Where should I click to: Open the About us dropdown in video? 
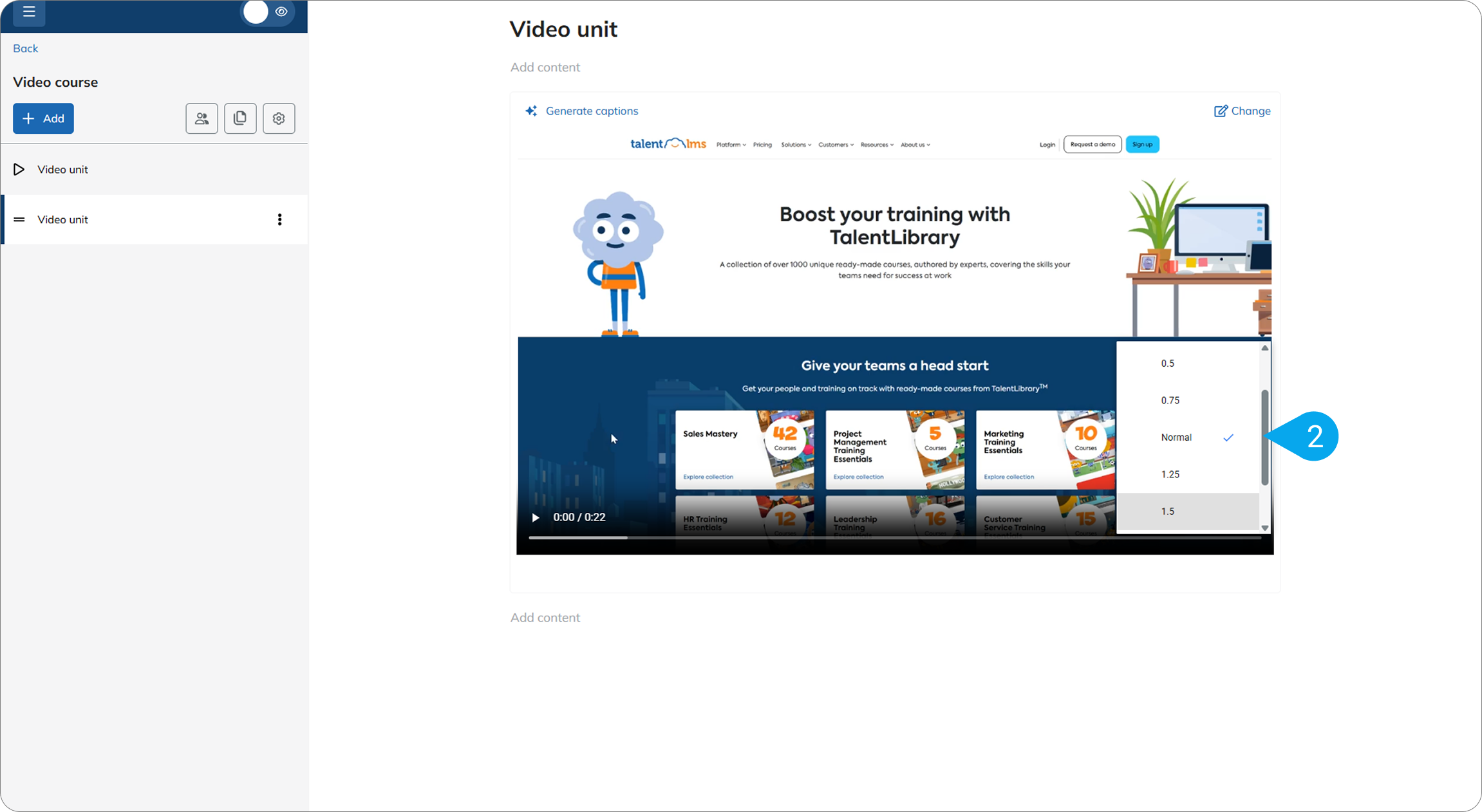tap(915, 145)
